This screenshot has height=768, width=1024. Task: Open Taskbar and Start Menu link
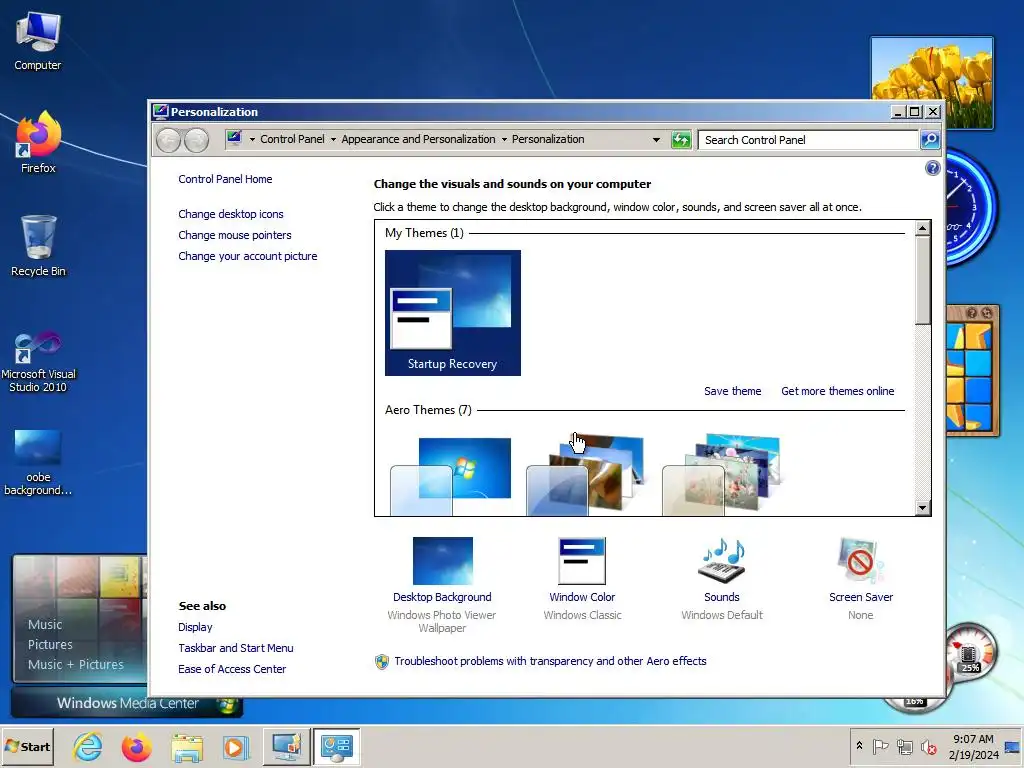coord(236,648)
